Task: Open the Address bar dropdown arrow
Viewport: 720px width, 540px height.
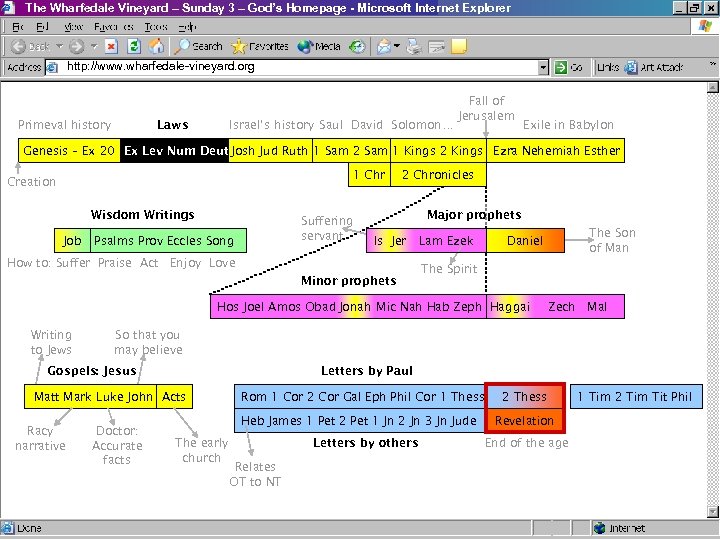Action: tap(543, 68)
